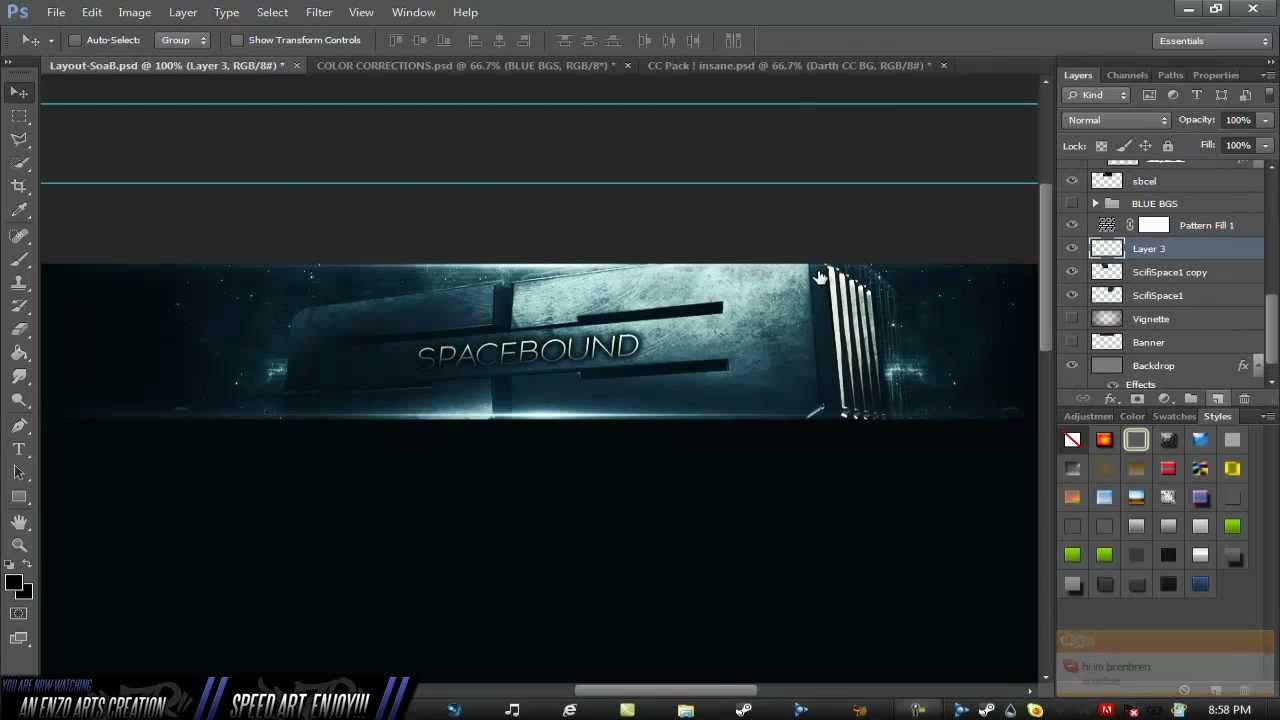Expand the BLUE BGS group
The image size is (1280, 720).
pyautogui.click(x=1095, y=203)
